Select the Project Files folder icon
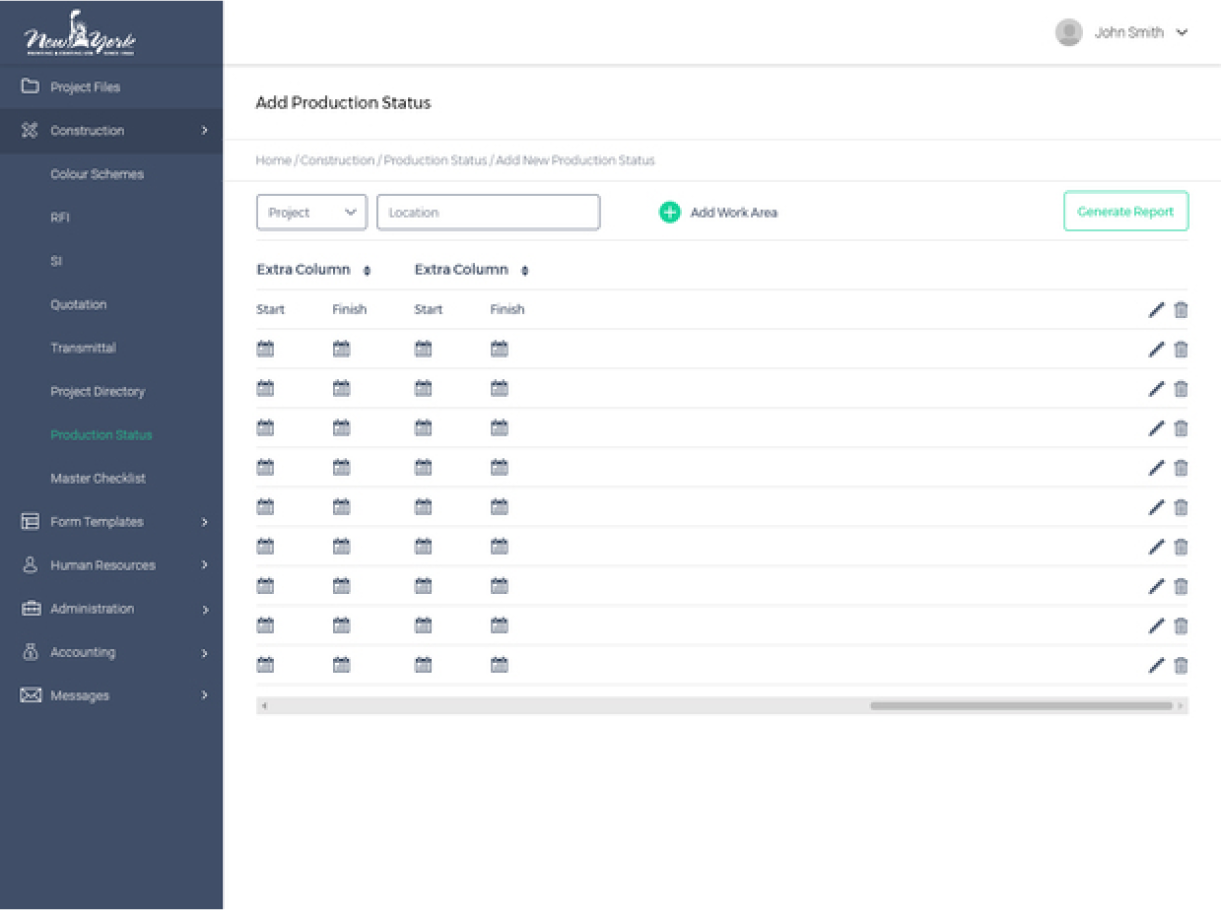Screen dimensions: 1221x910 (x=29, y=87)
